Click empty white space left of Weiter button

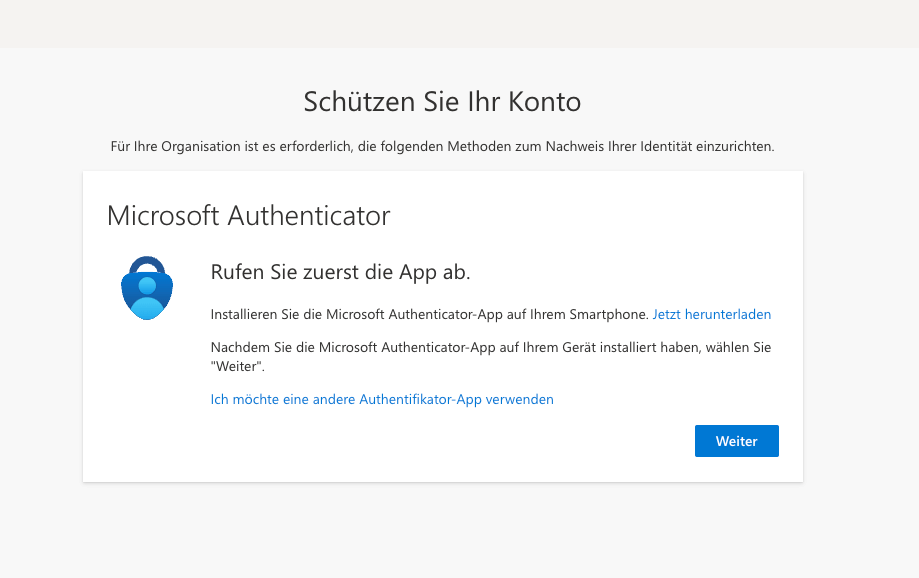450,441
